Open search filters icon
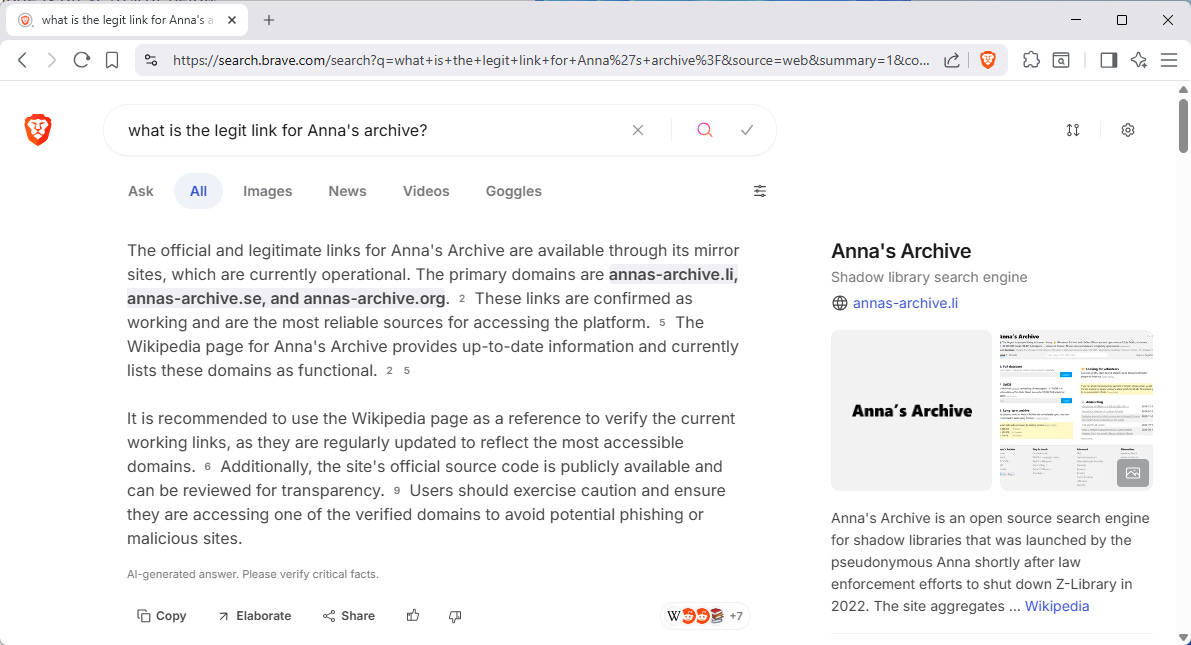 click(x=760, y=191)
